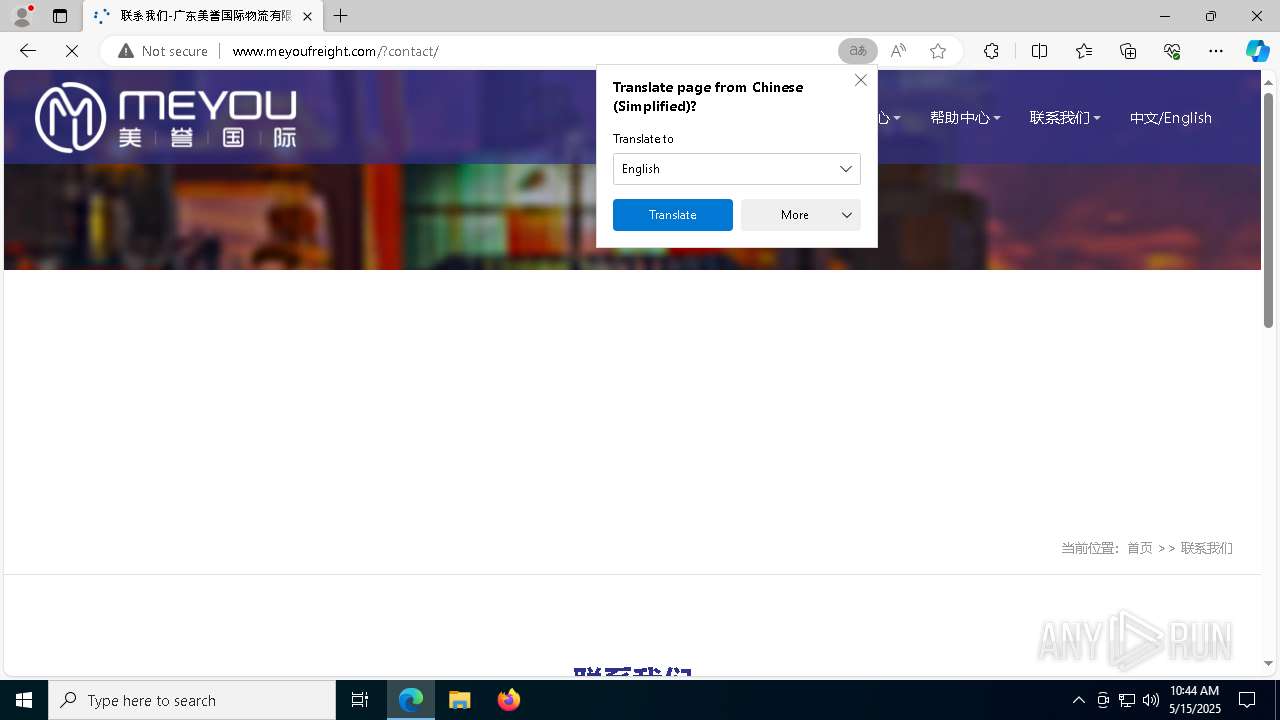Close the translate popup

pyautogui.click(x=861, y=80)
